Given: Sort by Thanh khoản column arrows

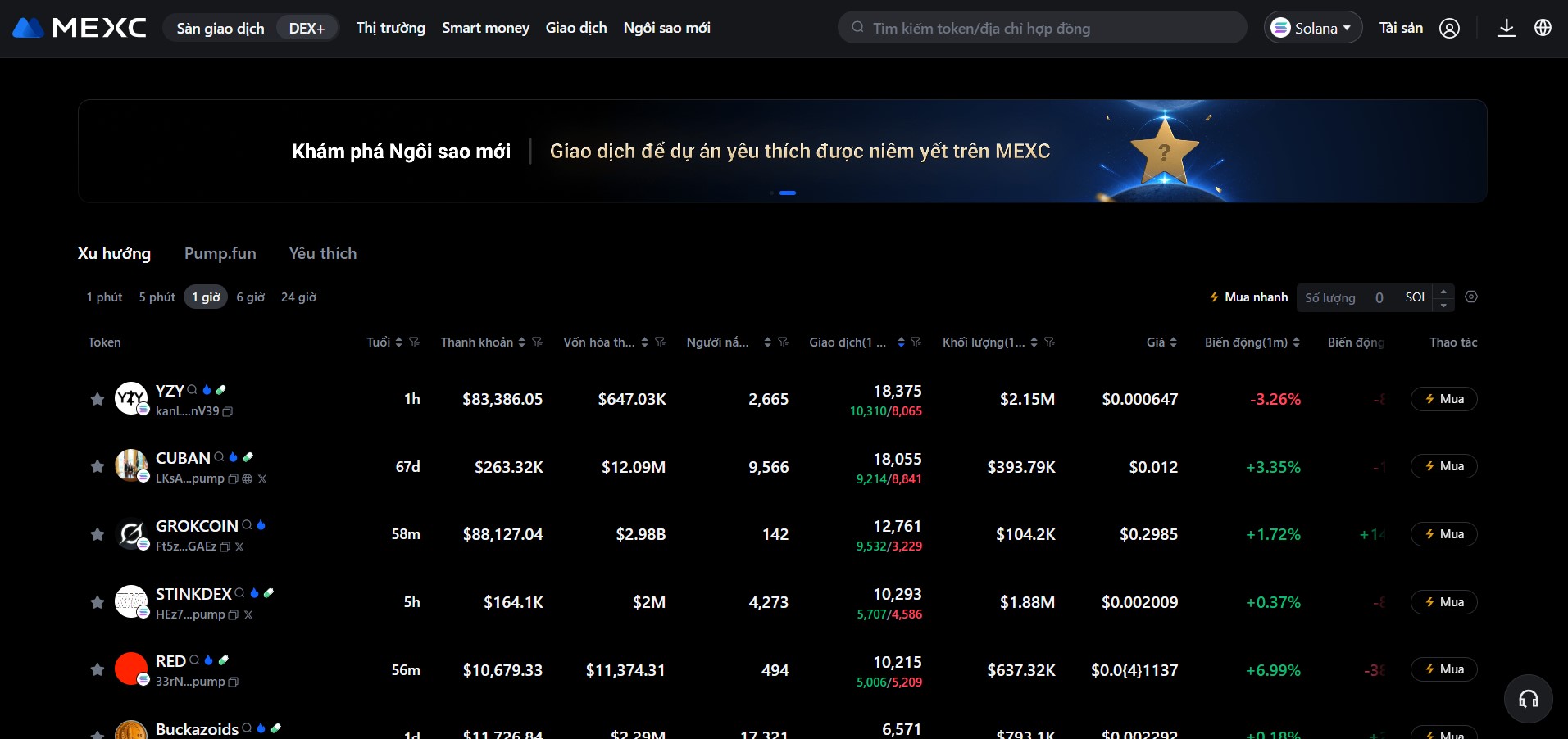Looking at the screenshot, I should coord(522,342).
